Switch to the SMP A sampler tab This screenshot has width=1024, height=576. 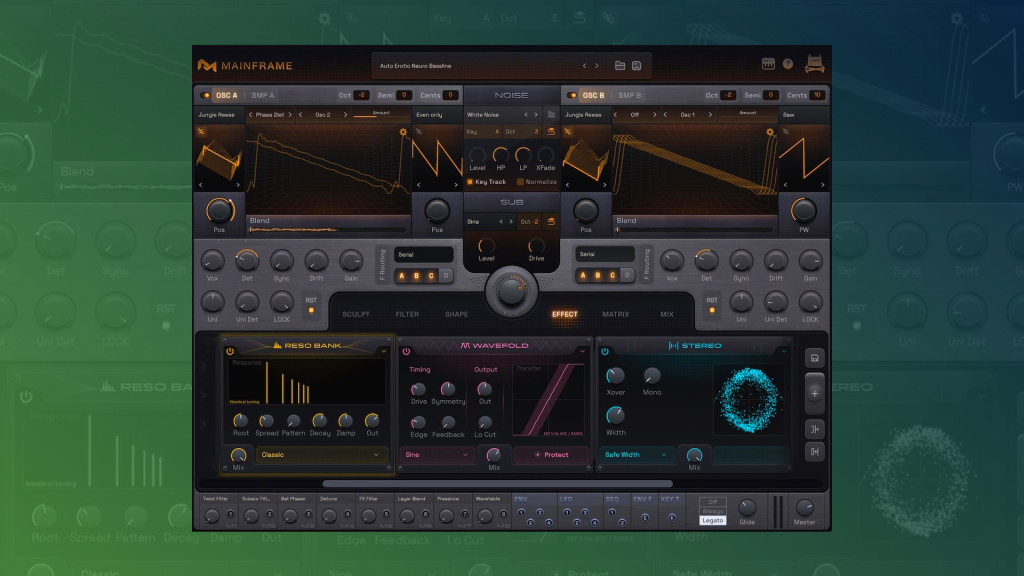click(263, 95)
